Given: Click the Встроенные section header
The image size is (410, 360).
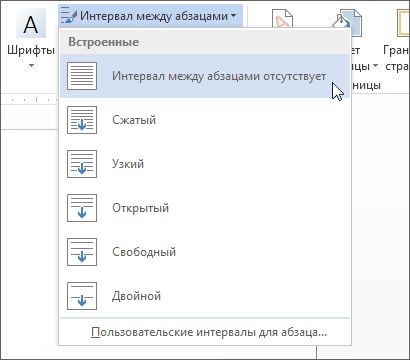Looking at the screenshot, I should (x=205, y=42).
